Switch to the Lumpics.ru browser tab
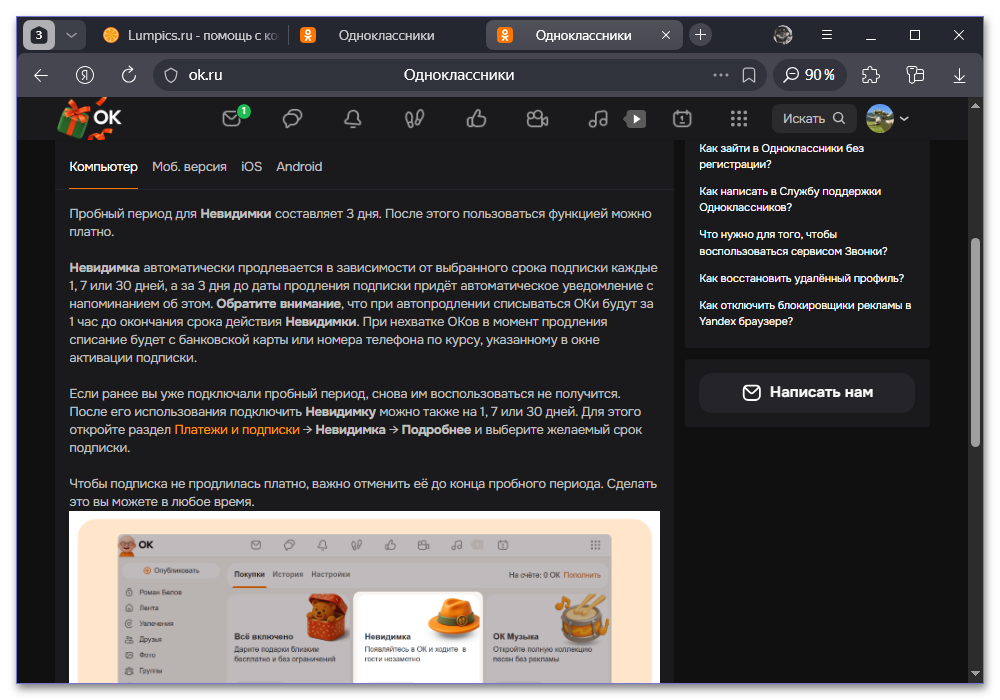 click(x=190, y=35)
